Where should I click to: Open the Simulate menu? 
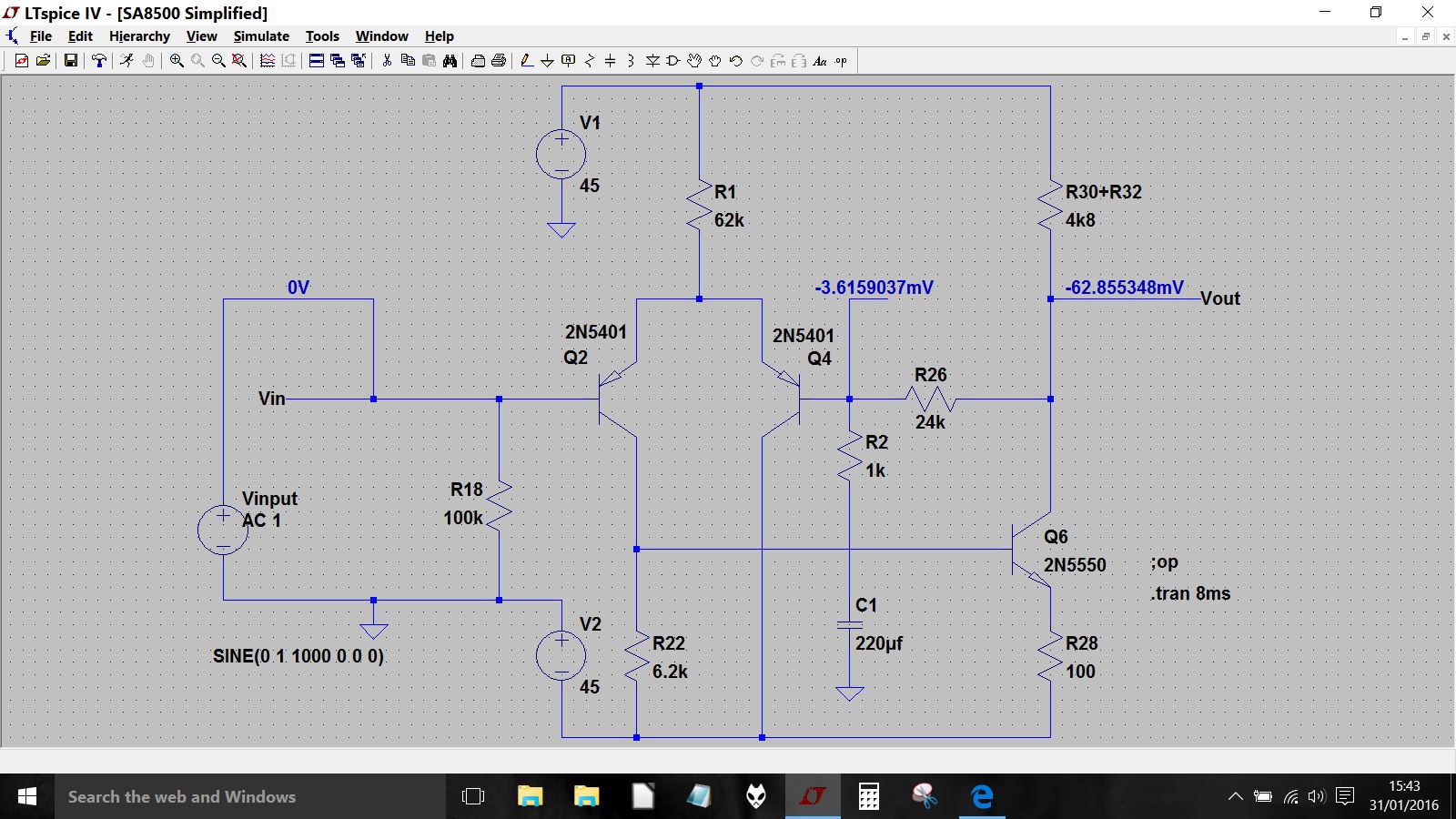[261, 36]
